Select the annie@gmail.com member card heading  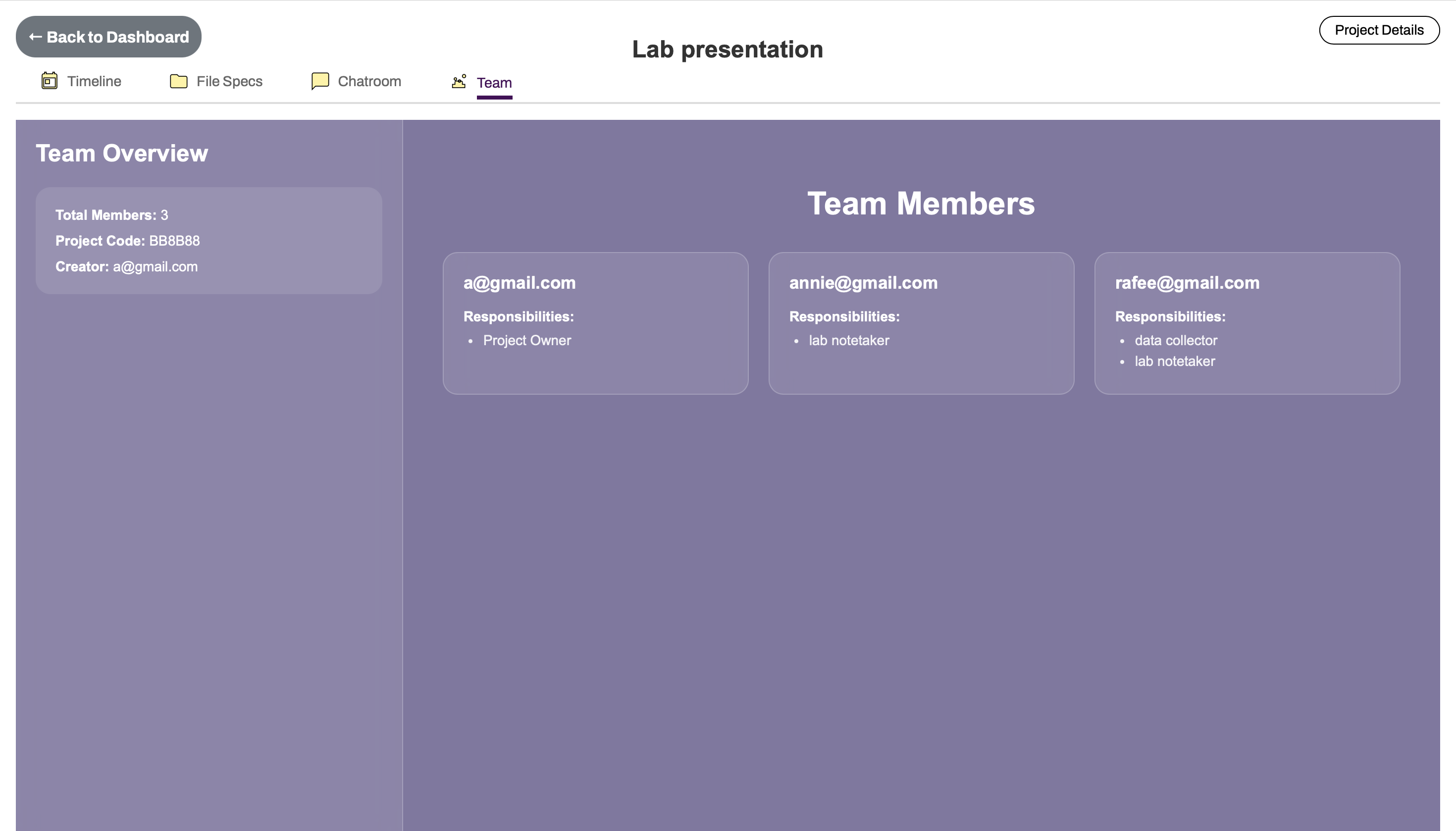point(862,283)
